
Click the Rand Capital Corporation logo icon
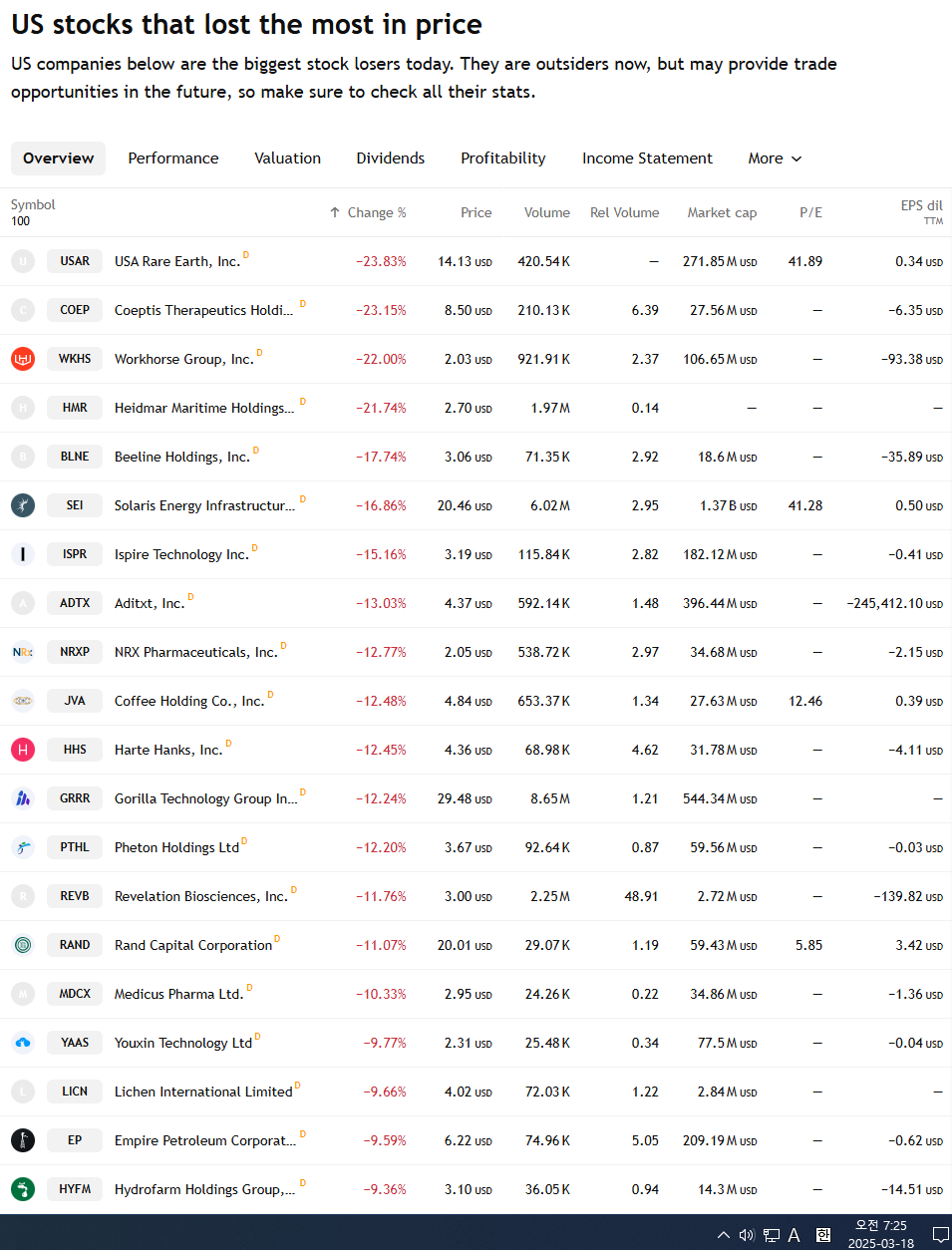(x=23, y=945)
